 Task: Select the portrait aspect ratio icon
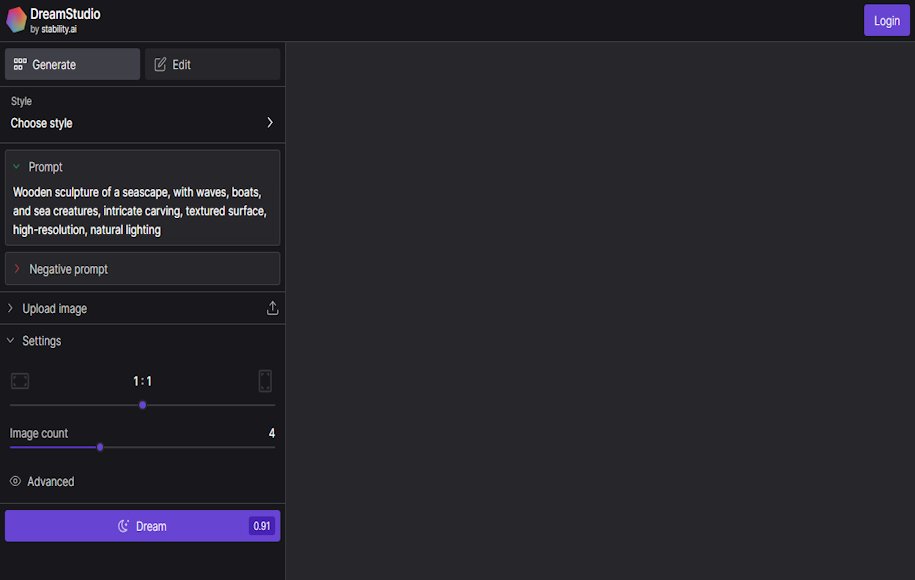coord(265,381)
